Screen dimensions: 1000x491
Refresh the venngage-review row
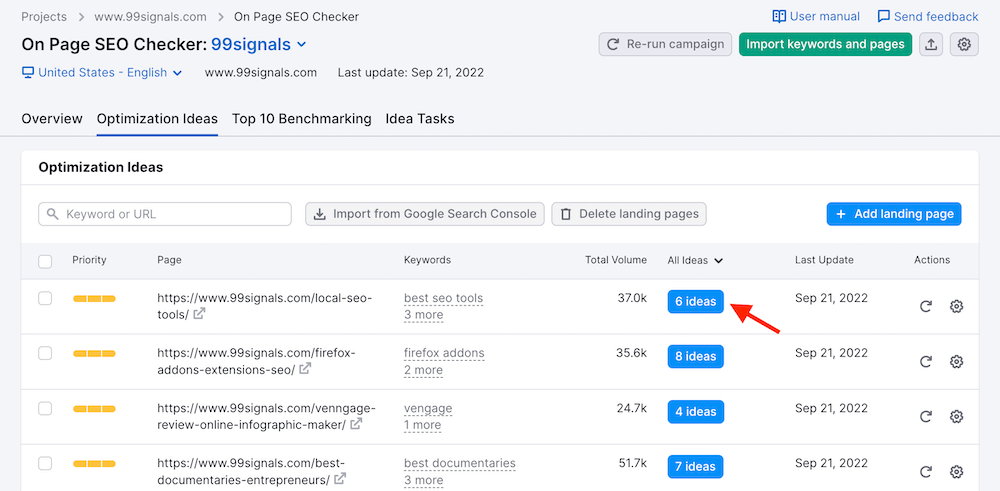point(926,416)
